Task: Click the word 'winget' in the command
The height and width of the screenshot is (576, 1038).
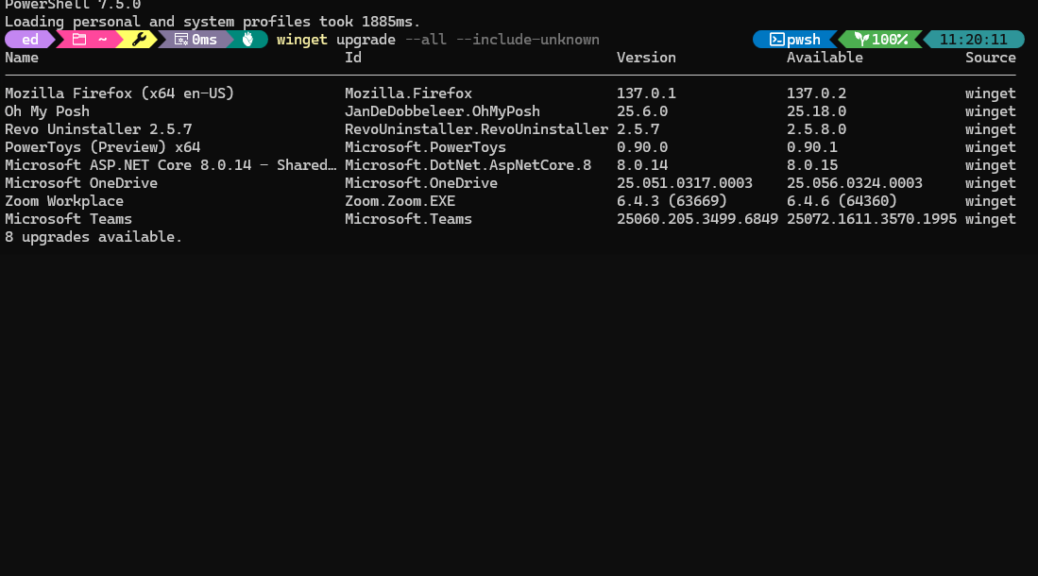Action: click(302, 40)
